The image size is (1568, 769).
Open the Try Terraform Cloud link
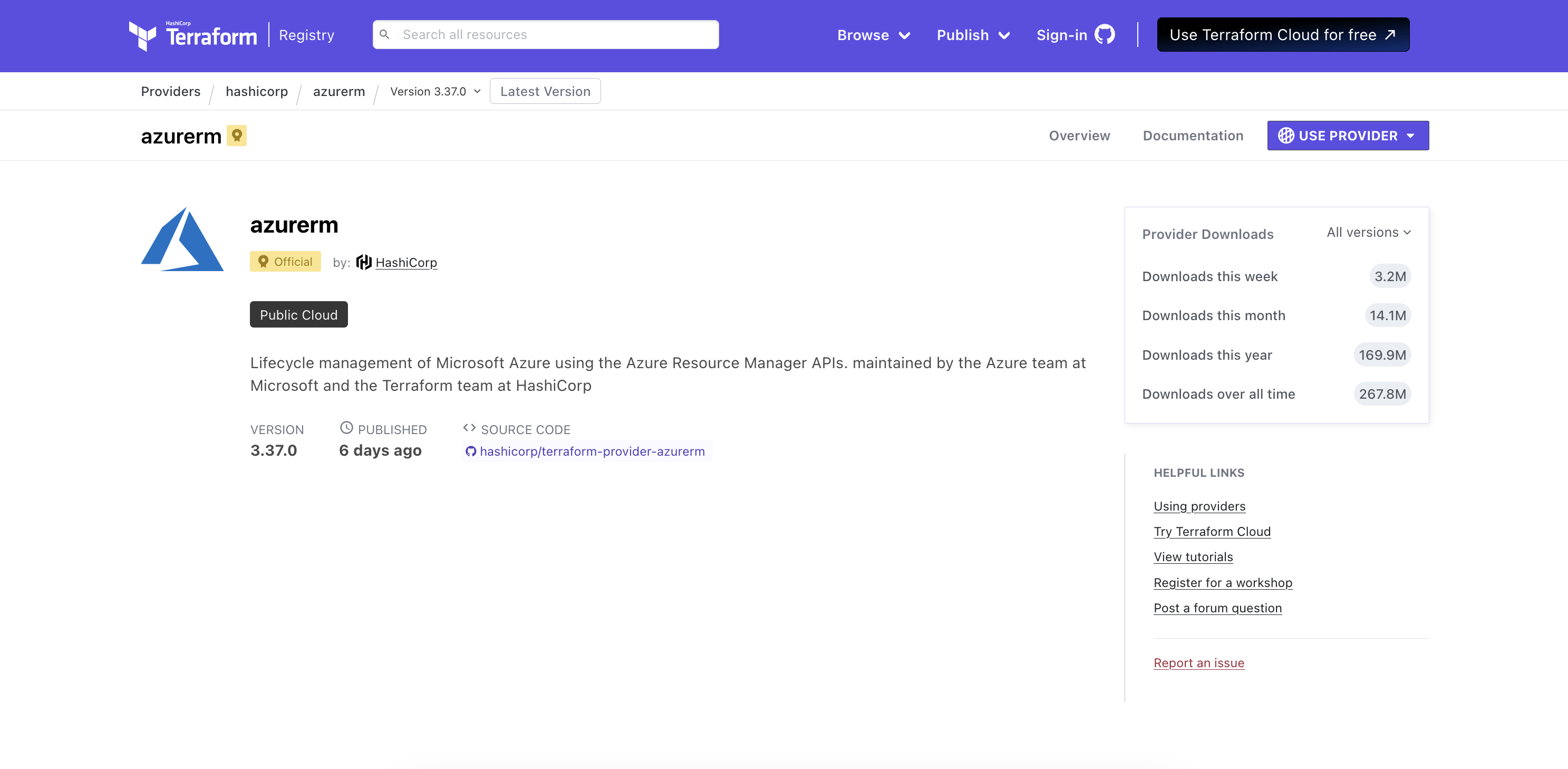(x=1212, y=532)
